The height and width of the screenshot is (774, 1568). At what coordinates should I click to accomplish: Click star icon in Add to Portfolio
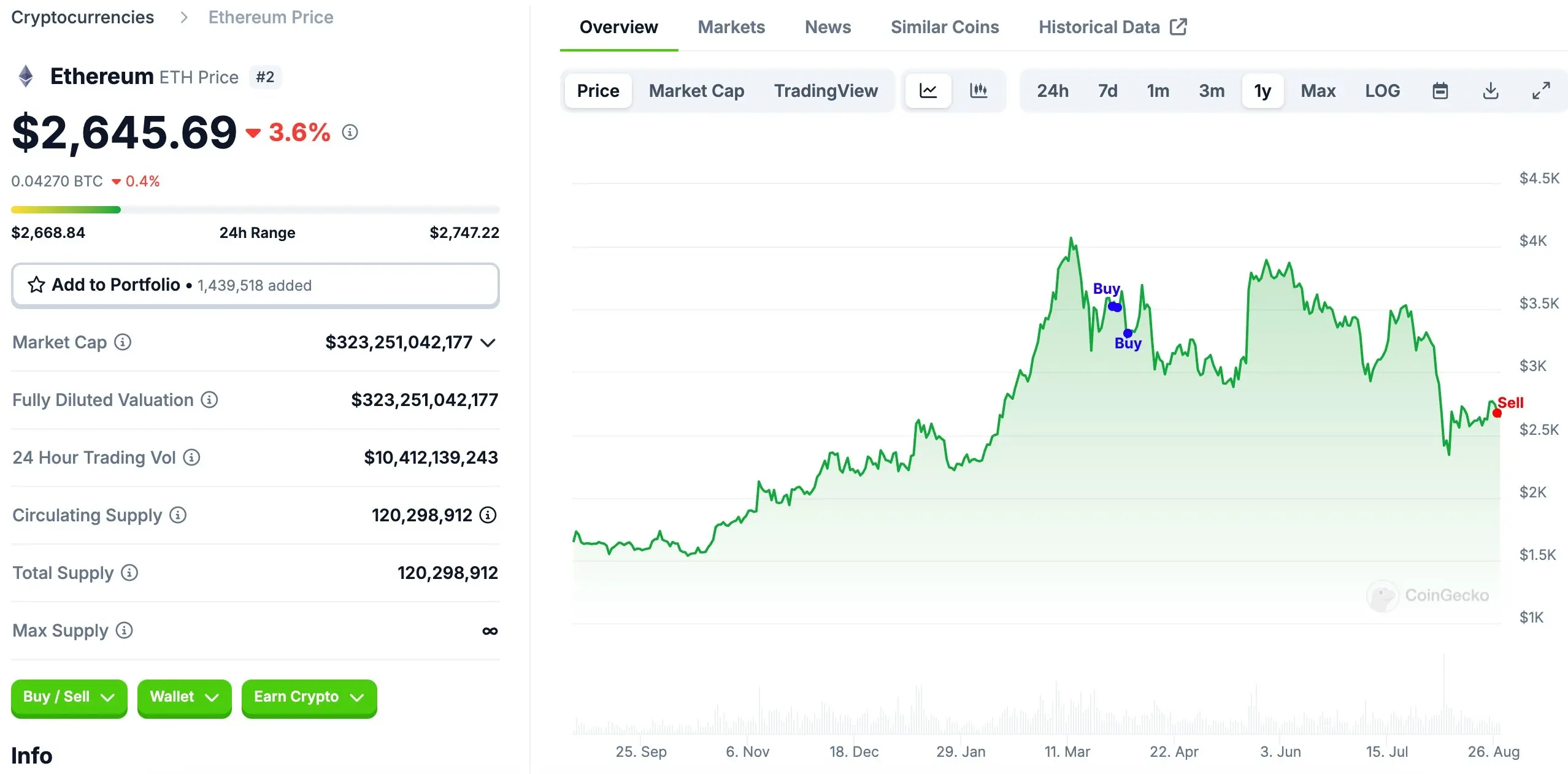pyautogui.click(x=36, y=285)
